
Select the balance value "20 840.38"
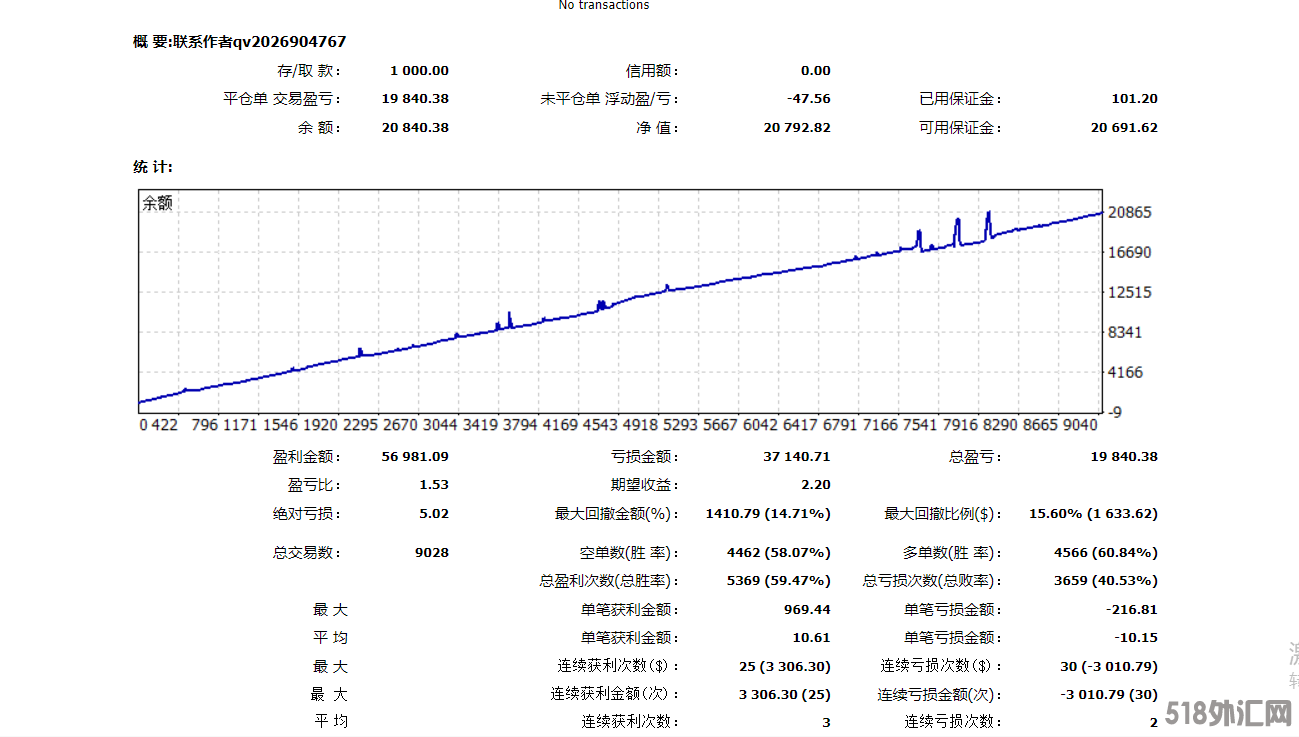[x=415, y=128]
